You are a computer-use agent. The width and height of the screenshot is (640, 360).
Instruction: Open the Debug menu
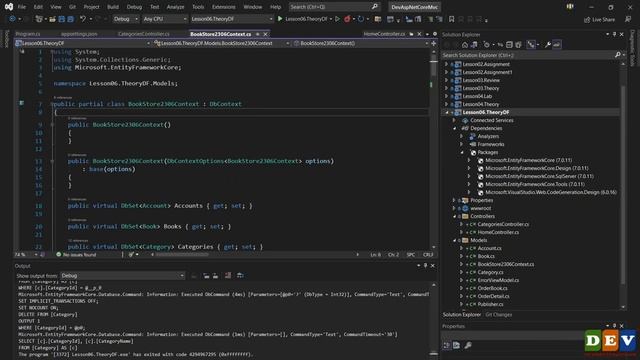(134, 7)
